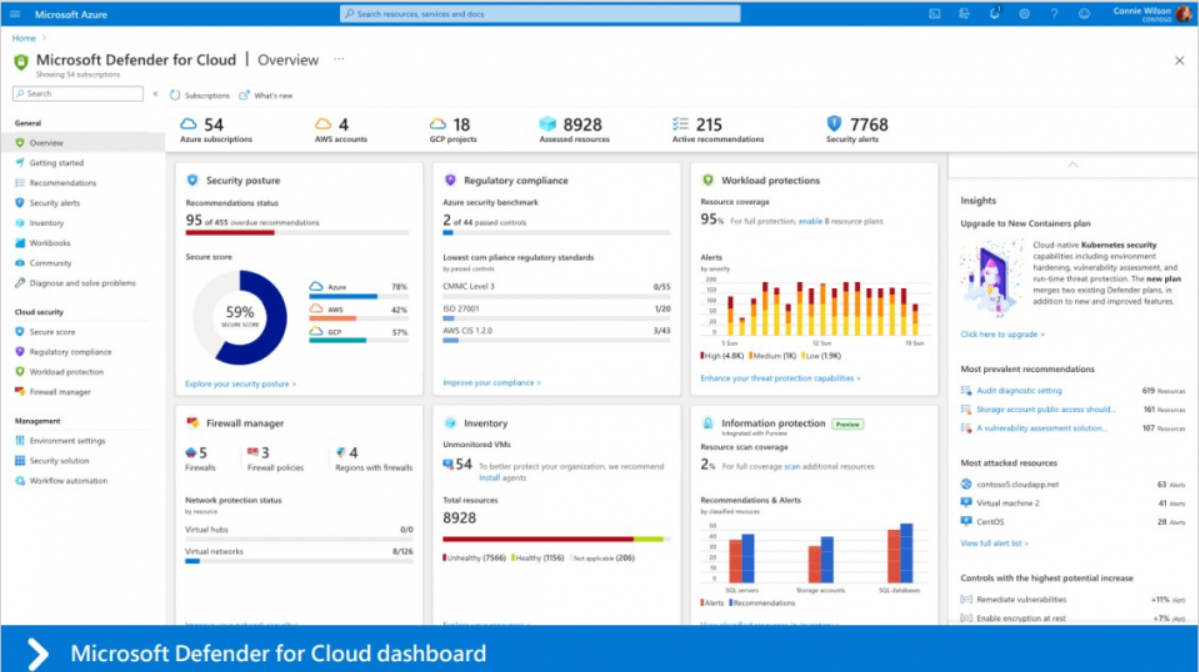Click the Defender for Cloud shield icon
1199x672 pixels.
[x=21, y=62]
